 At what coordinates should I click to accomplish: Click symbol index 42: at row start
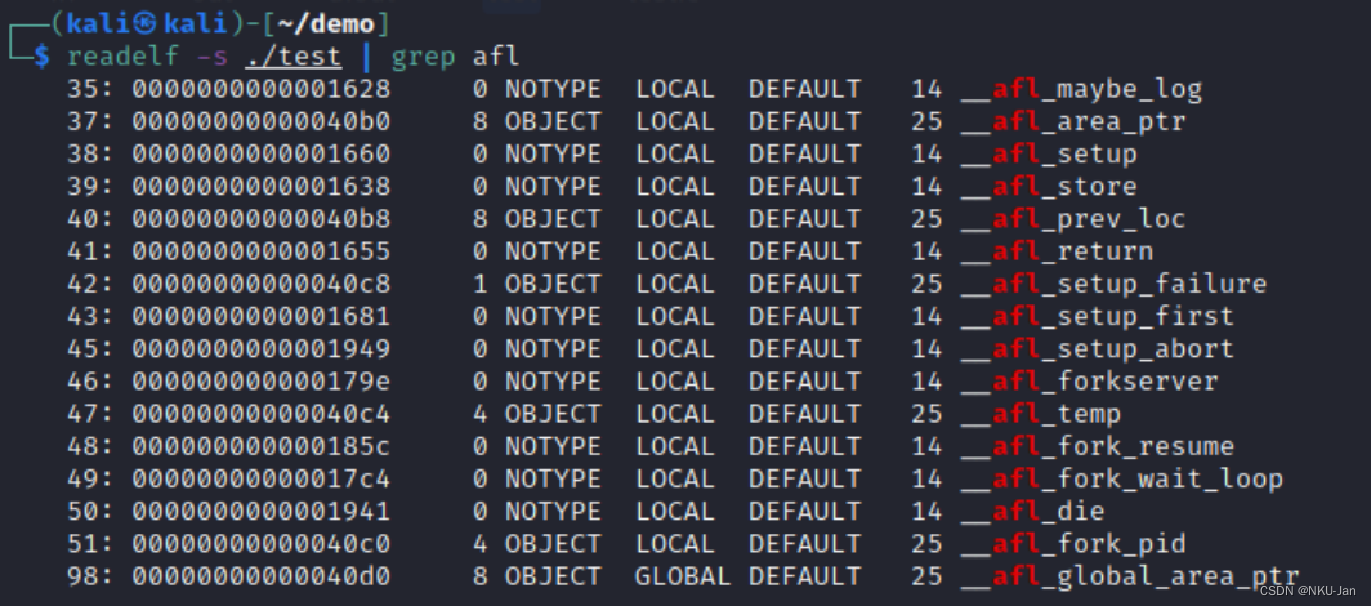91,284
